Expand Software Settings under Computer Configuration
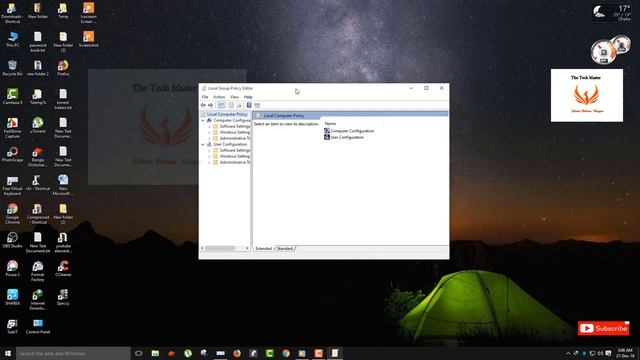This screenshot has width=640, height=360. (209, 127)
